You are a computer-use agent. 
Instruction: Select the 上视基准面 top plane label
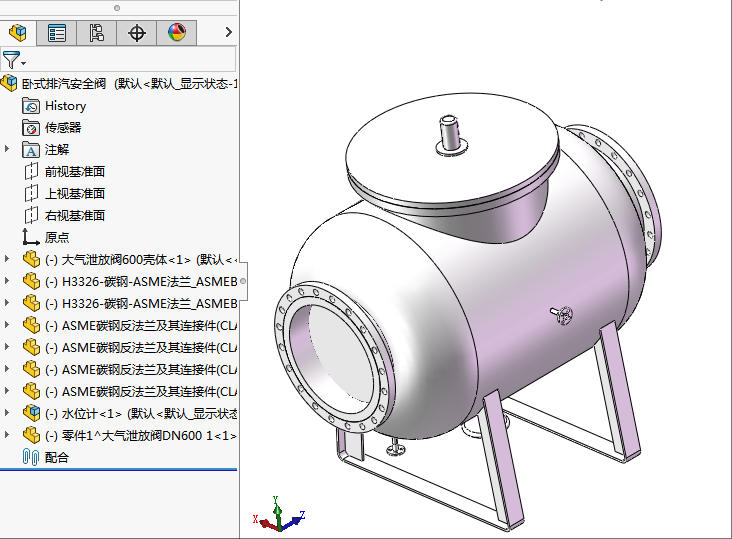(75, 193)
